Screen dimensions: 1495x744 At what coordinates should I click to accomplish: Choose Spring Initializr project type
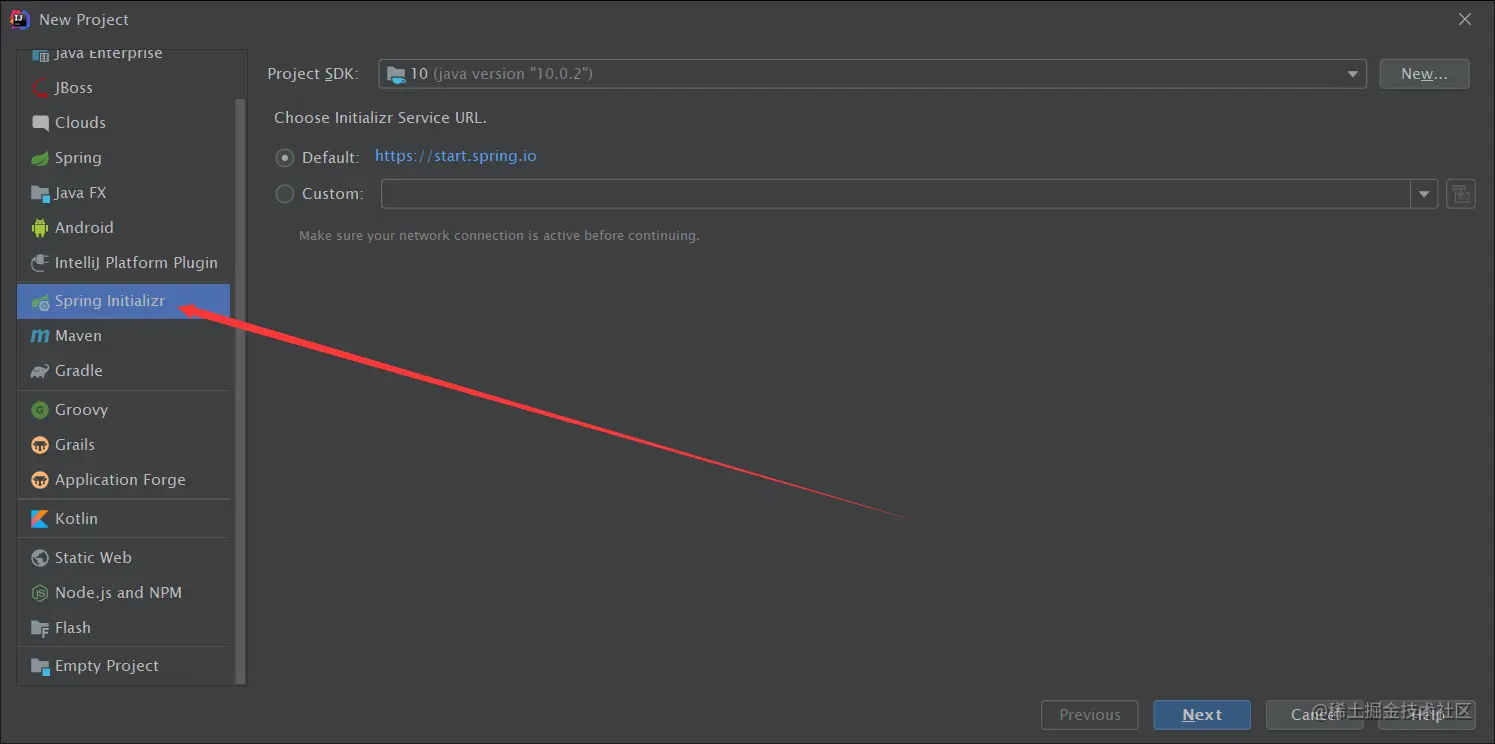click(x=124, y=301)
